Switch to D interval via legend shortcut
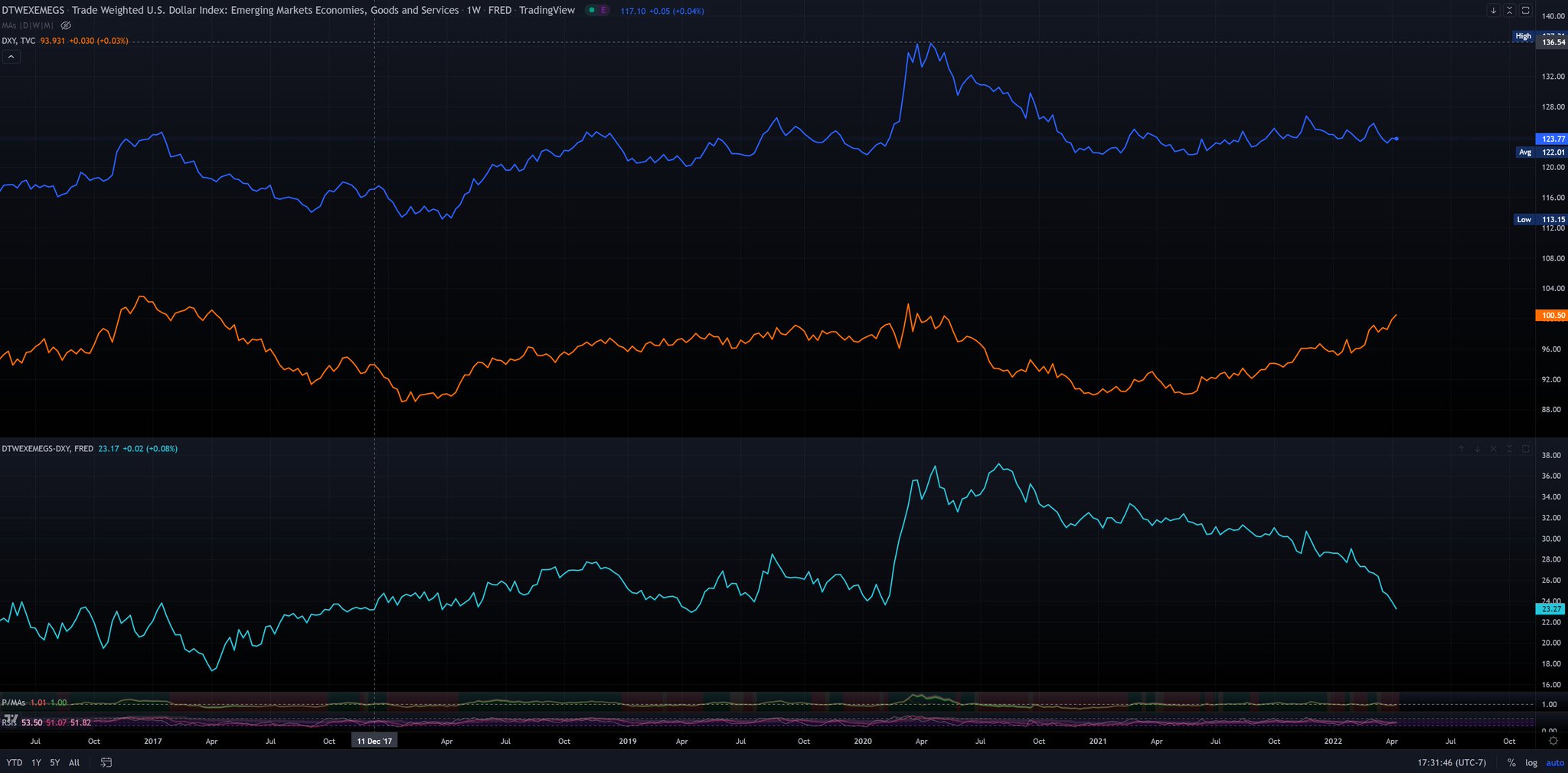The image size is (1568, 773). pos(26,25)
